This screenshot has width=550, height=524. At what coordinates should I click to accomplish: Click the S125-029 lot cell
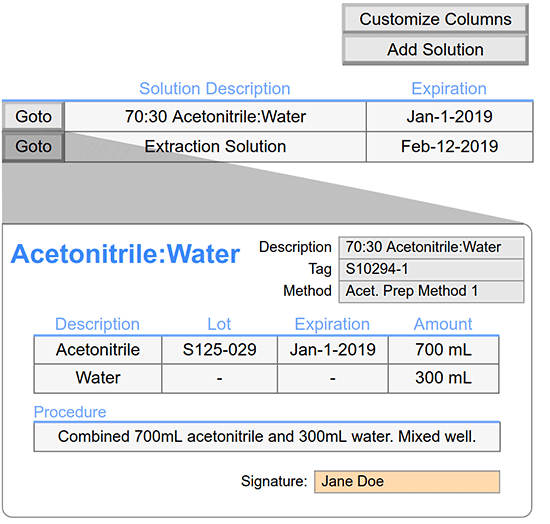[x=220, y=350]
